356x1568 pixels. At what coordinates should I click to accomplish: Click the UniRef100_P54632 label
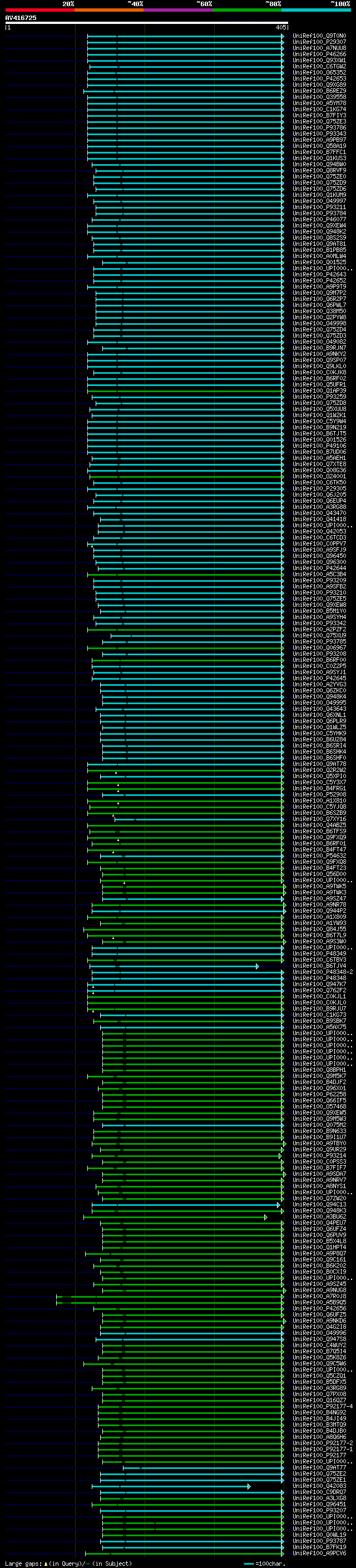tap(319, 856)
